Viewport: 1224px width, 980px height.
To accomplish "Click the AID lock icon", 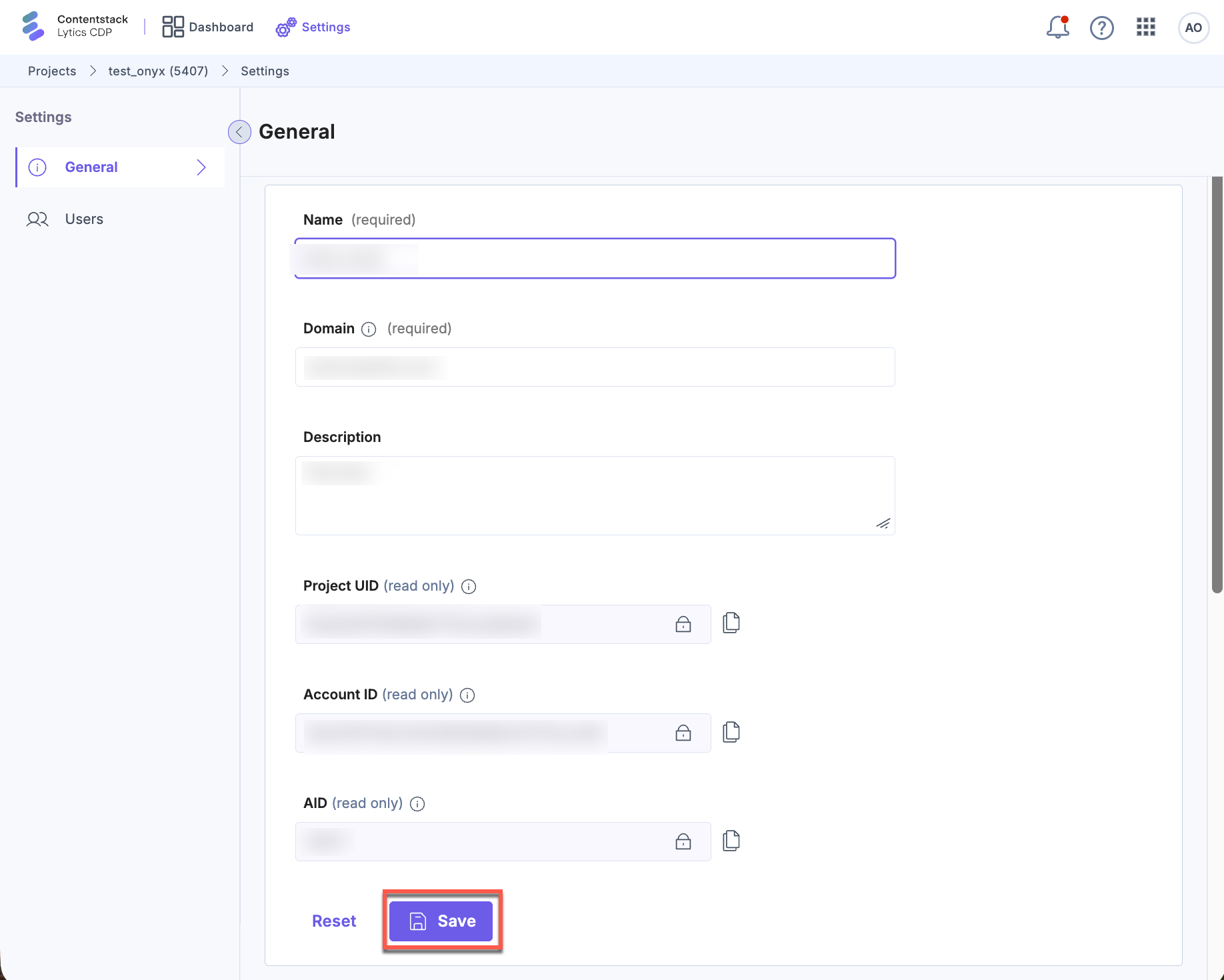I will [x=683, y=841].
